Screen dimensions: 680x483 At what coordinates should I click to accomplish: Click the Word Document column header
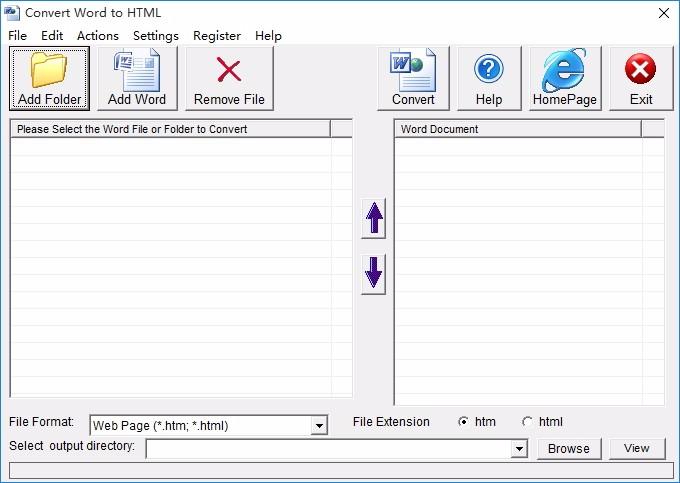(x=518, y=129)
